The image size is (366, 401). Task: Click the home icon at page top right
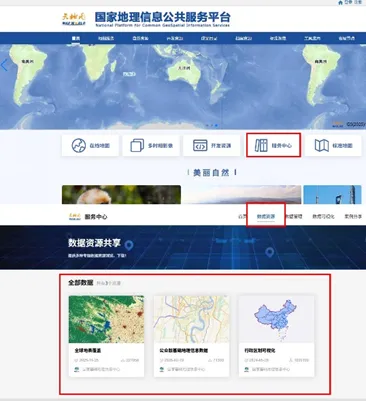pos(340,3)
